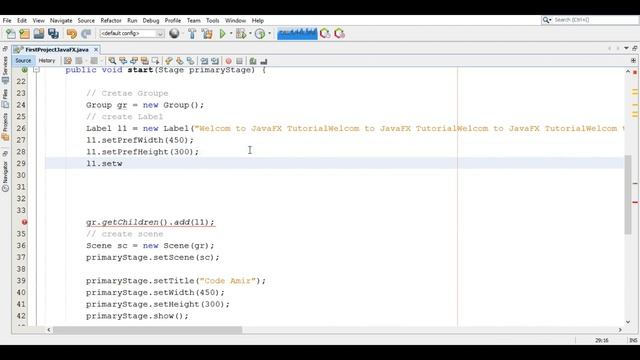Screen dimensions: 640x360
Task: Click first profiler icon after memory bar
Action: point(325,34)
